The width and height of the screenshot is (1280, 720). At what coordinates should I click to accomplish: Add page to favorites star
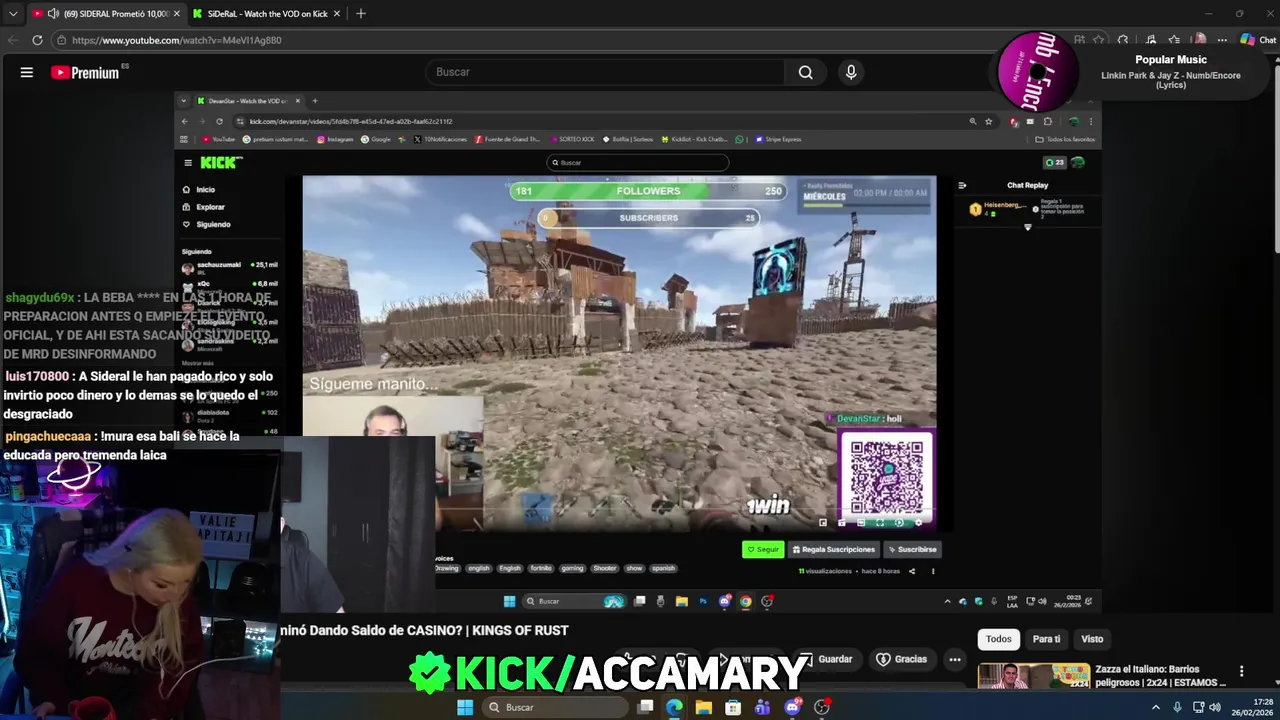click(1099, 40)
